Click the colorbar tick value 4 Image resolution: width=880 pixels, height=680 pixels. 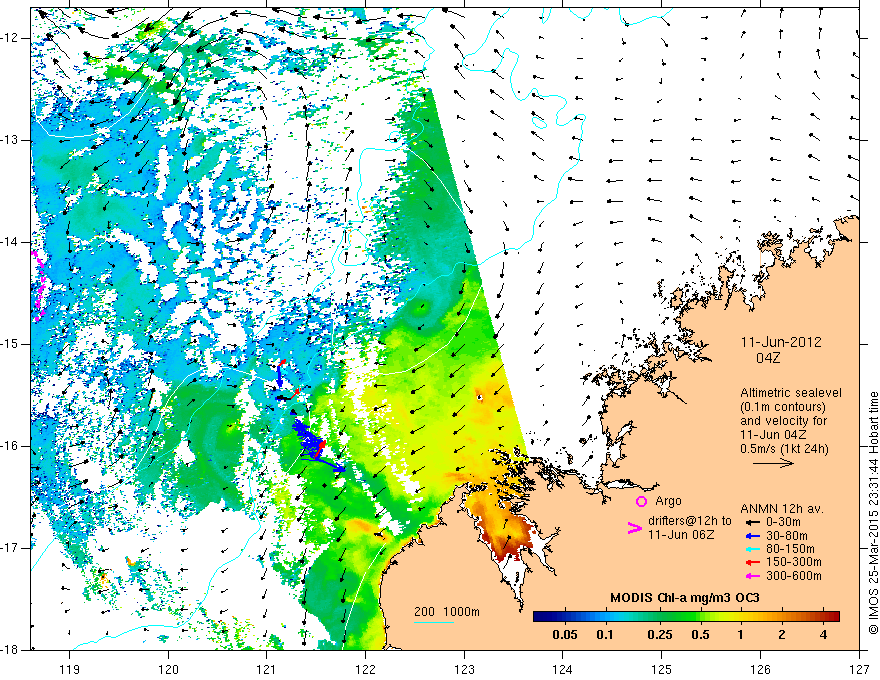(x=823, y=635)
